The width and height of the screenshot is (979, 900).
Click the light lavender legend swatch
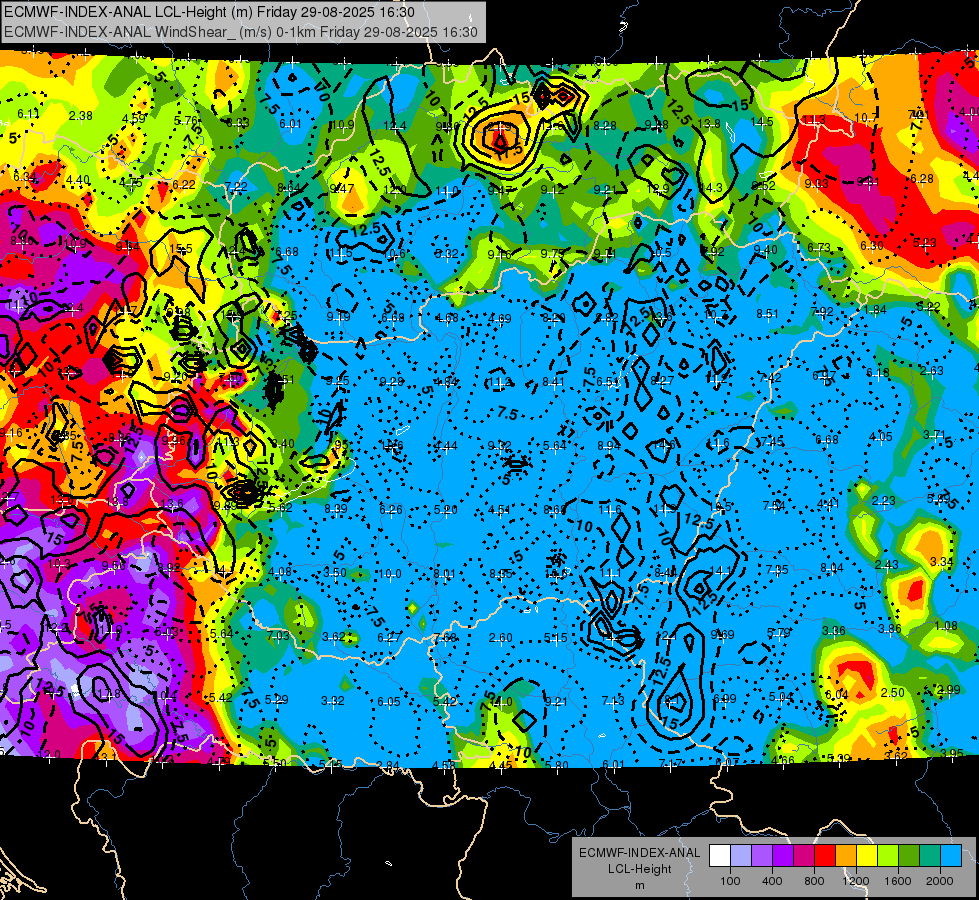[741, 856]
